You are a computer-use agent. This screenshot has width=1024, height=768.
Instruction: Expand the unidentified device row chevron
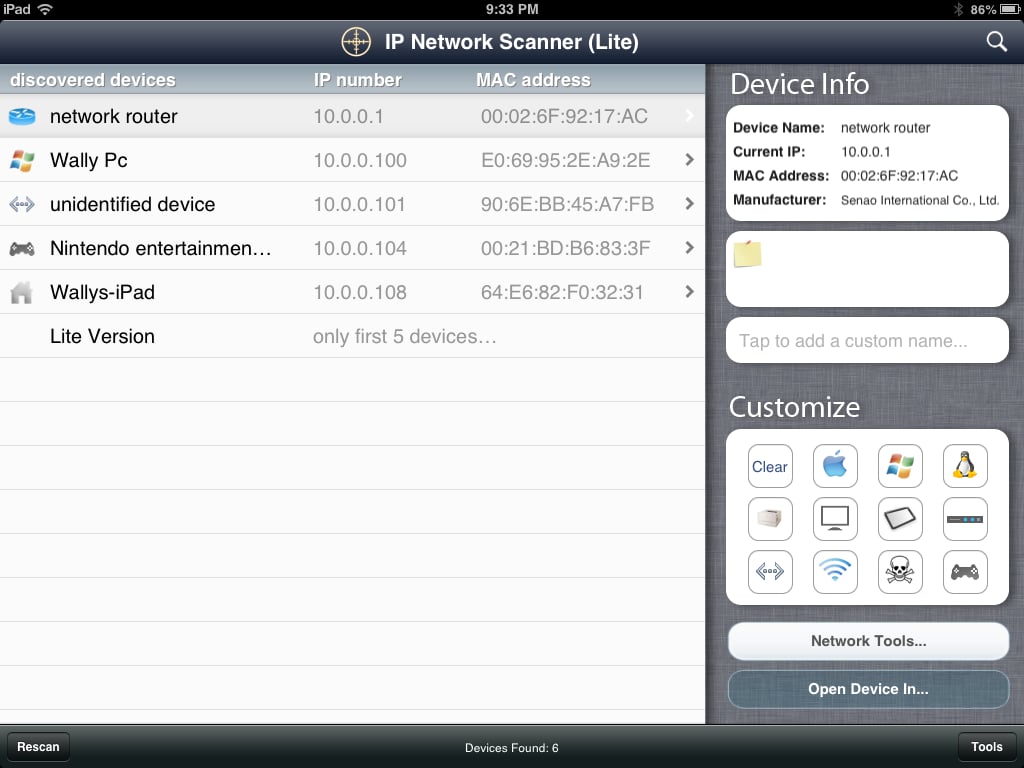(x=690, y=204)
